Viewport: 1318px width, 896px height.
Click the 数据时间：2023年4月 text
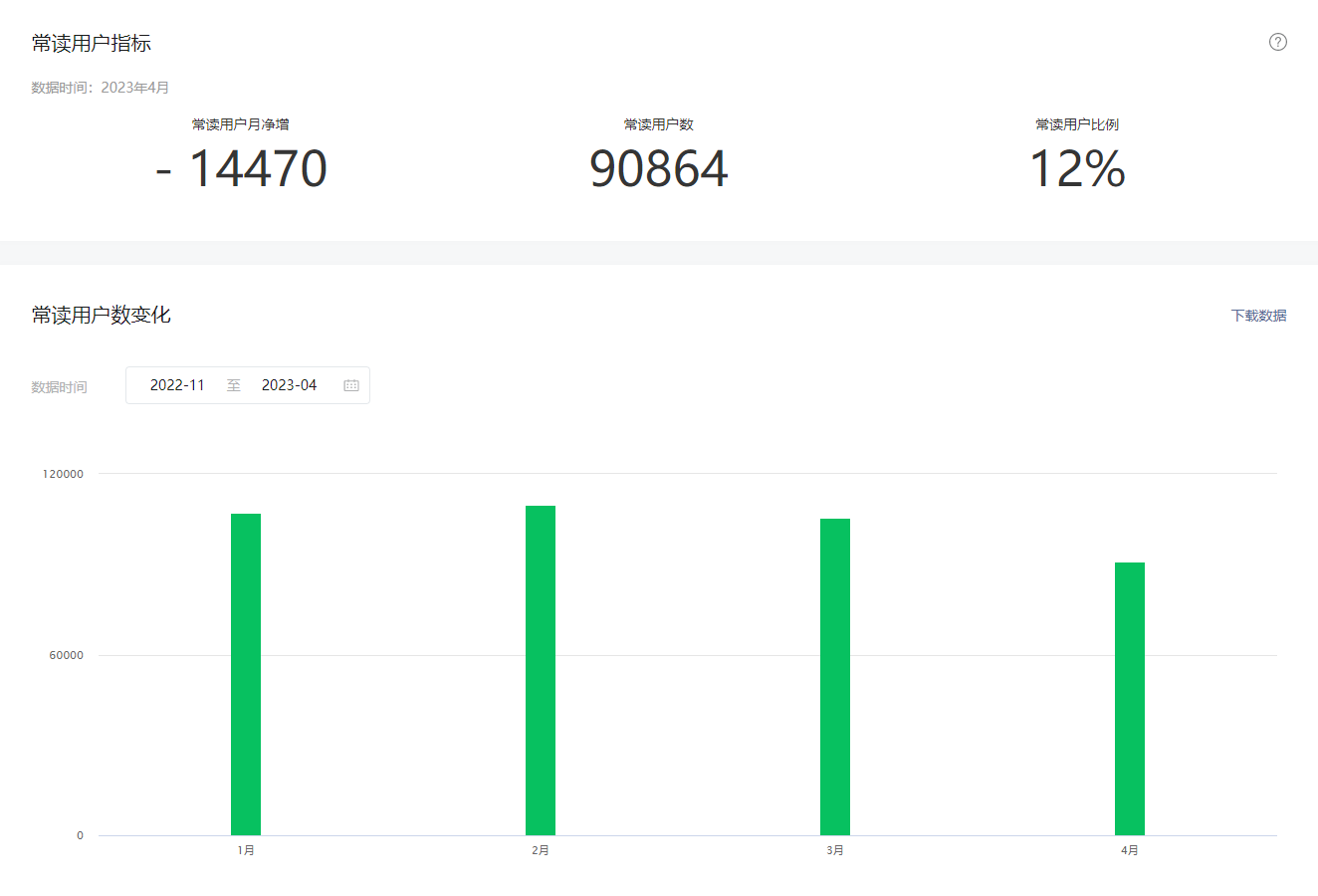tap(101, 88)
